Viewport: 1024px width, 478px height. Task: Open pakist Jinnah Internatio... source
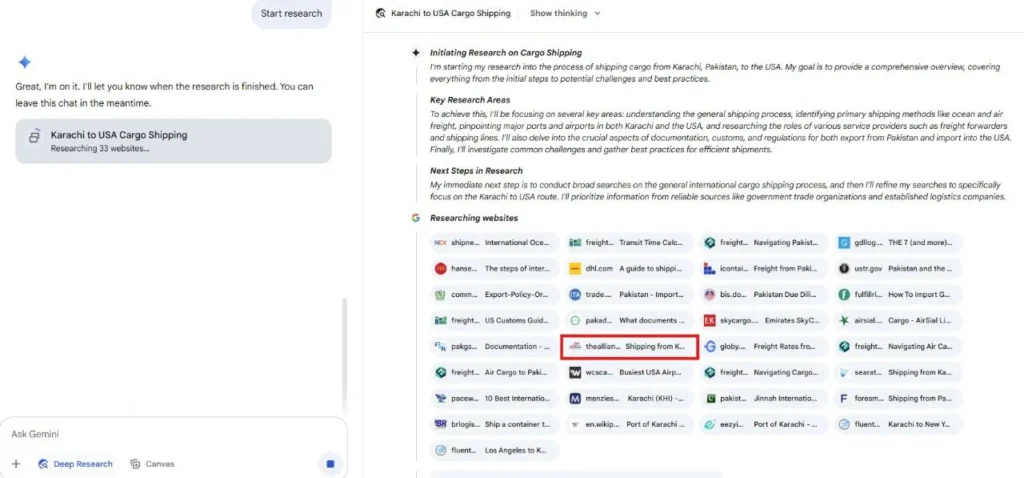pyautogui.click(x=764, y=398)
